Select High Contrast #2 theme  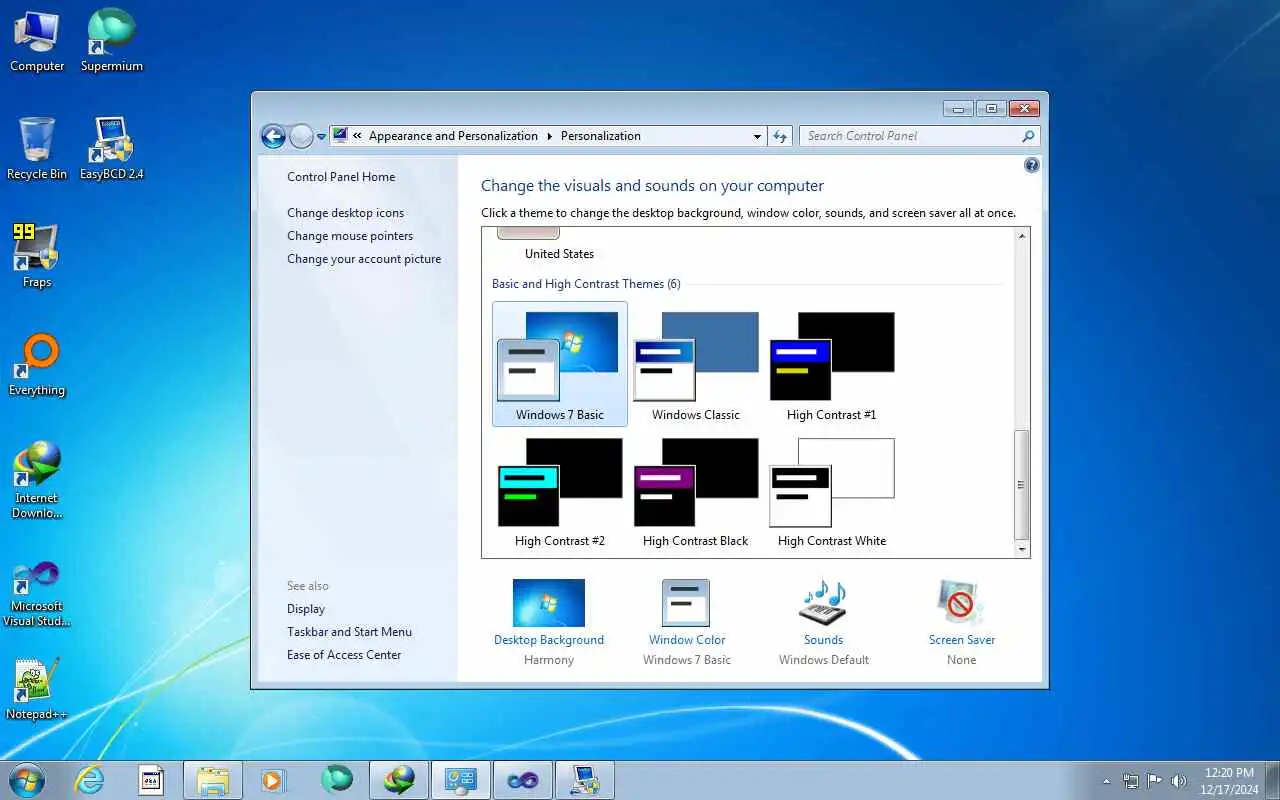[560, 491]
